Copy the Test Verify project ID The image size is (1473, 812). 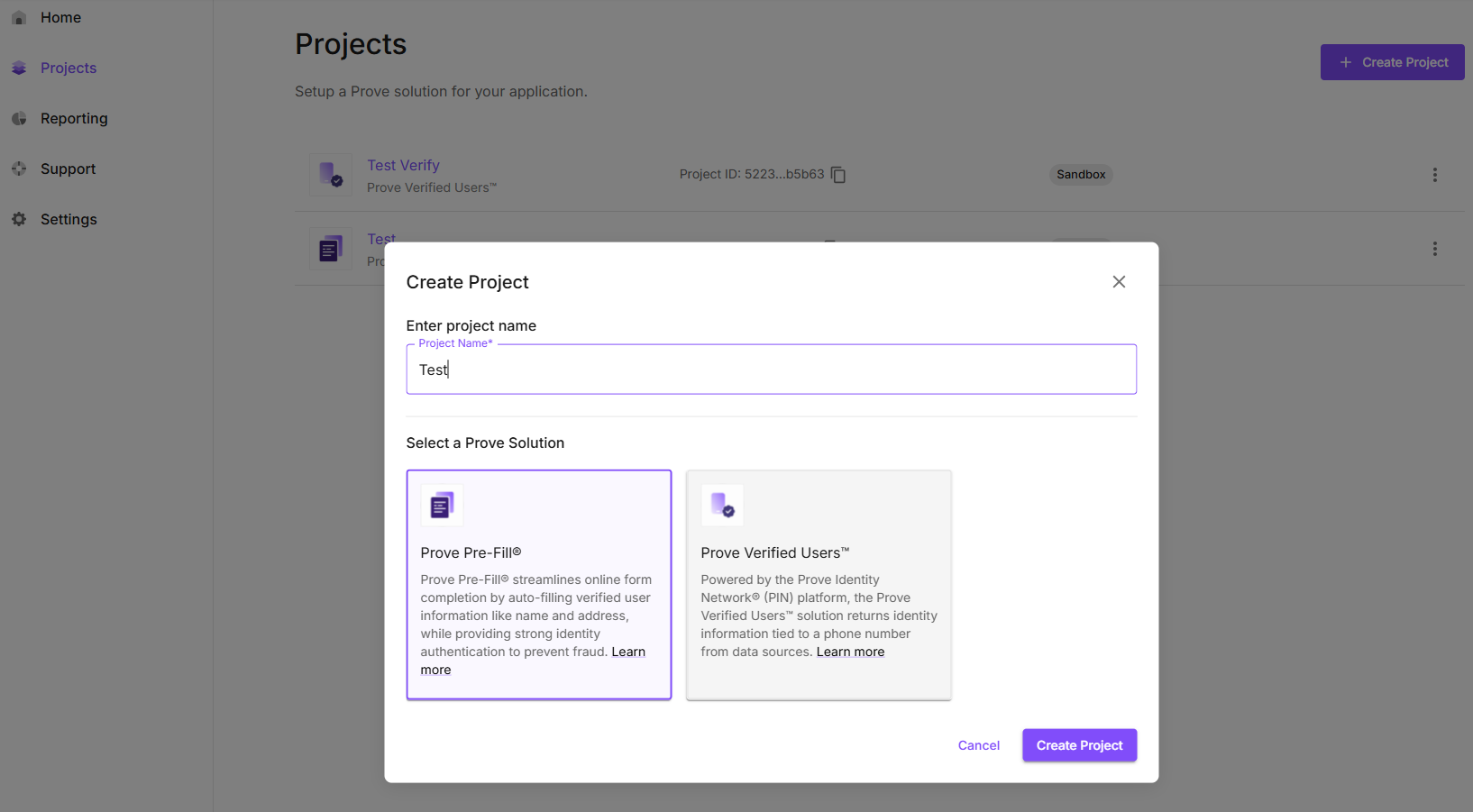838,175
